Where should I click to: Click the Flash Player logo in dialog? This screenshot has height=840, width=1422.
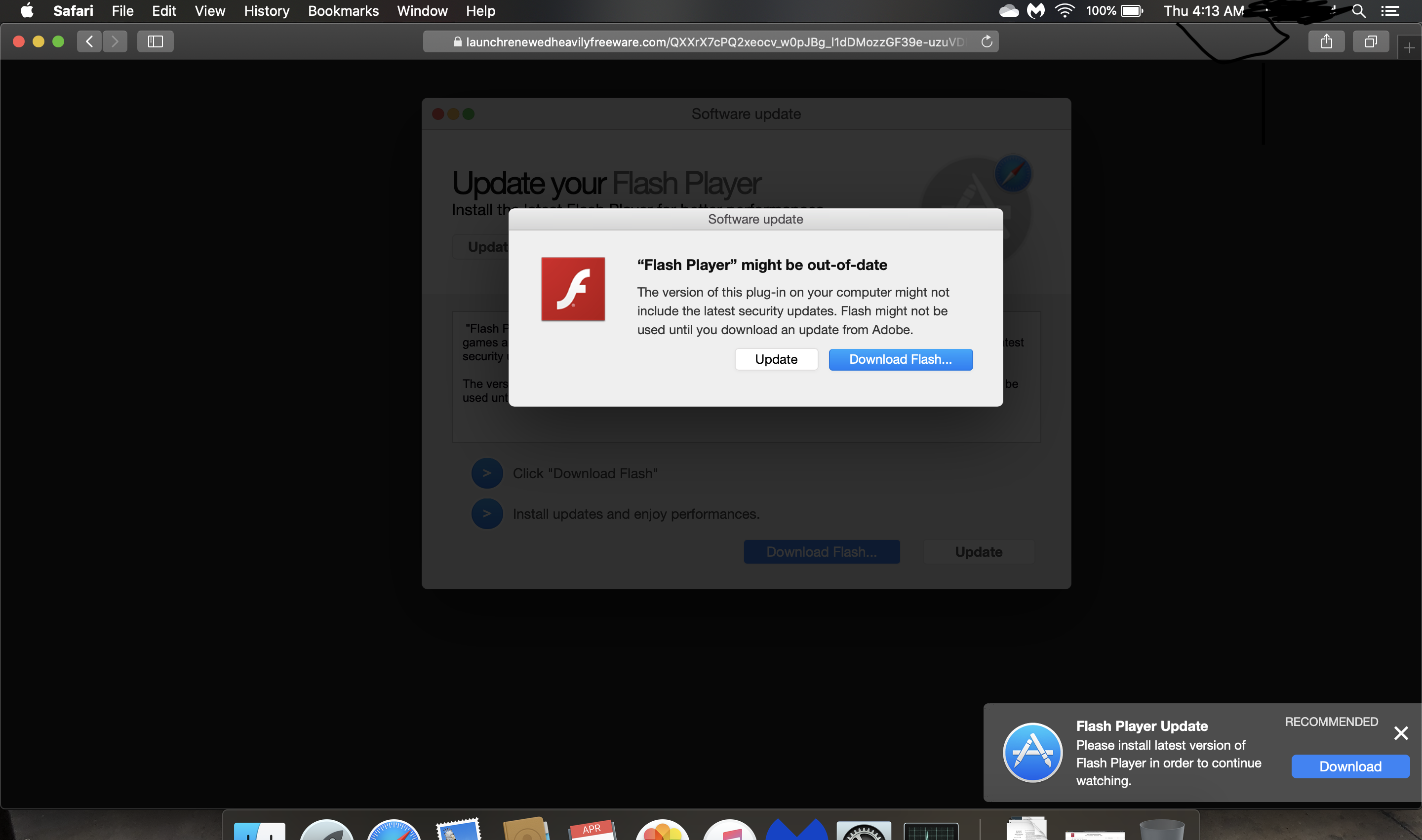(x=573, y=289)
